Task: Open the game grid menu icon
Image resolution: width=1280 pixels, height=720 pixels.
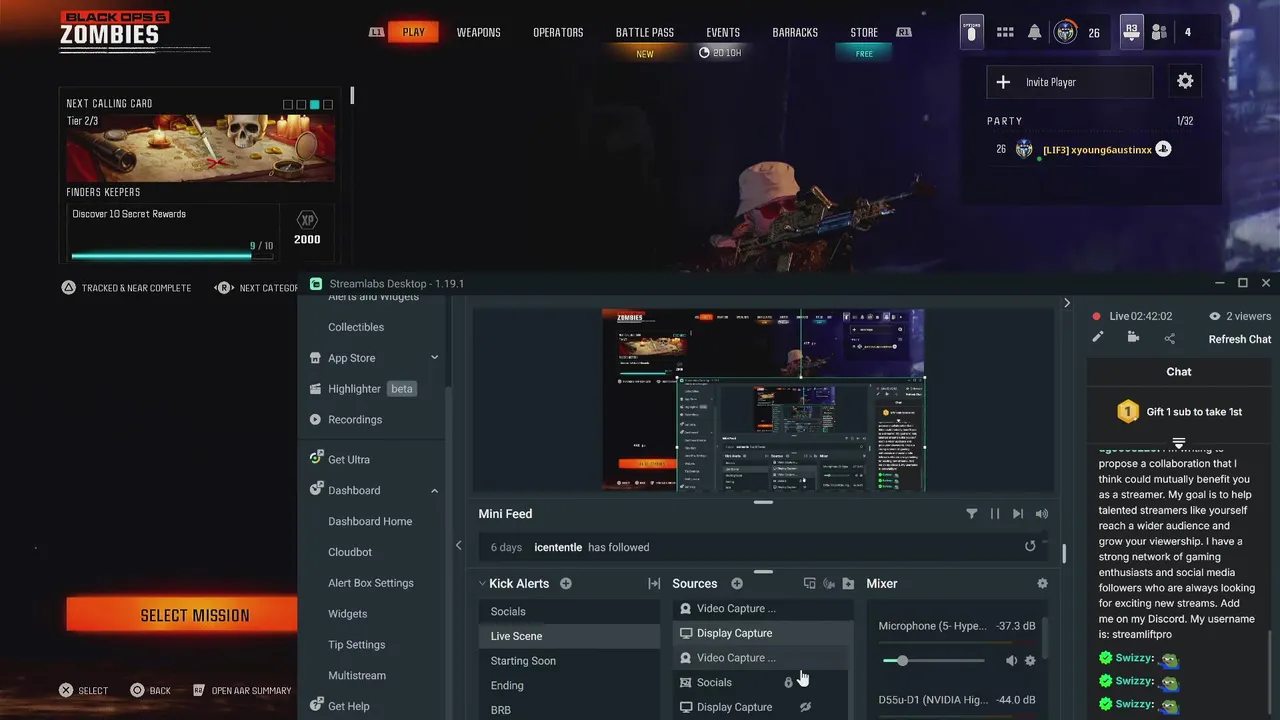Action: click(1005, 32)
